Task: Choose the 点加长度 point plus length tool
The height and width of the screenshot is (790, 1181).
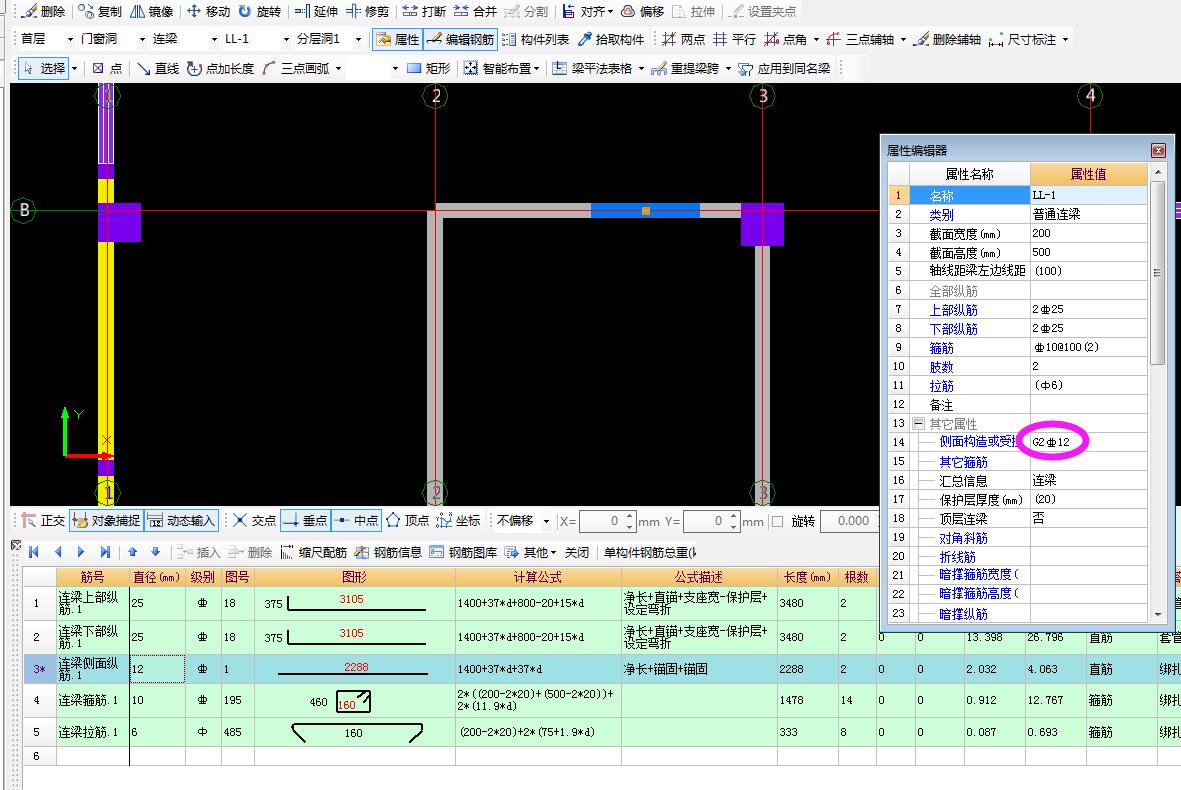Action: click(x=220, y=69)
